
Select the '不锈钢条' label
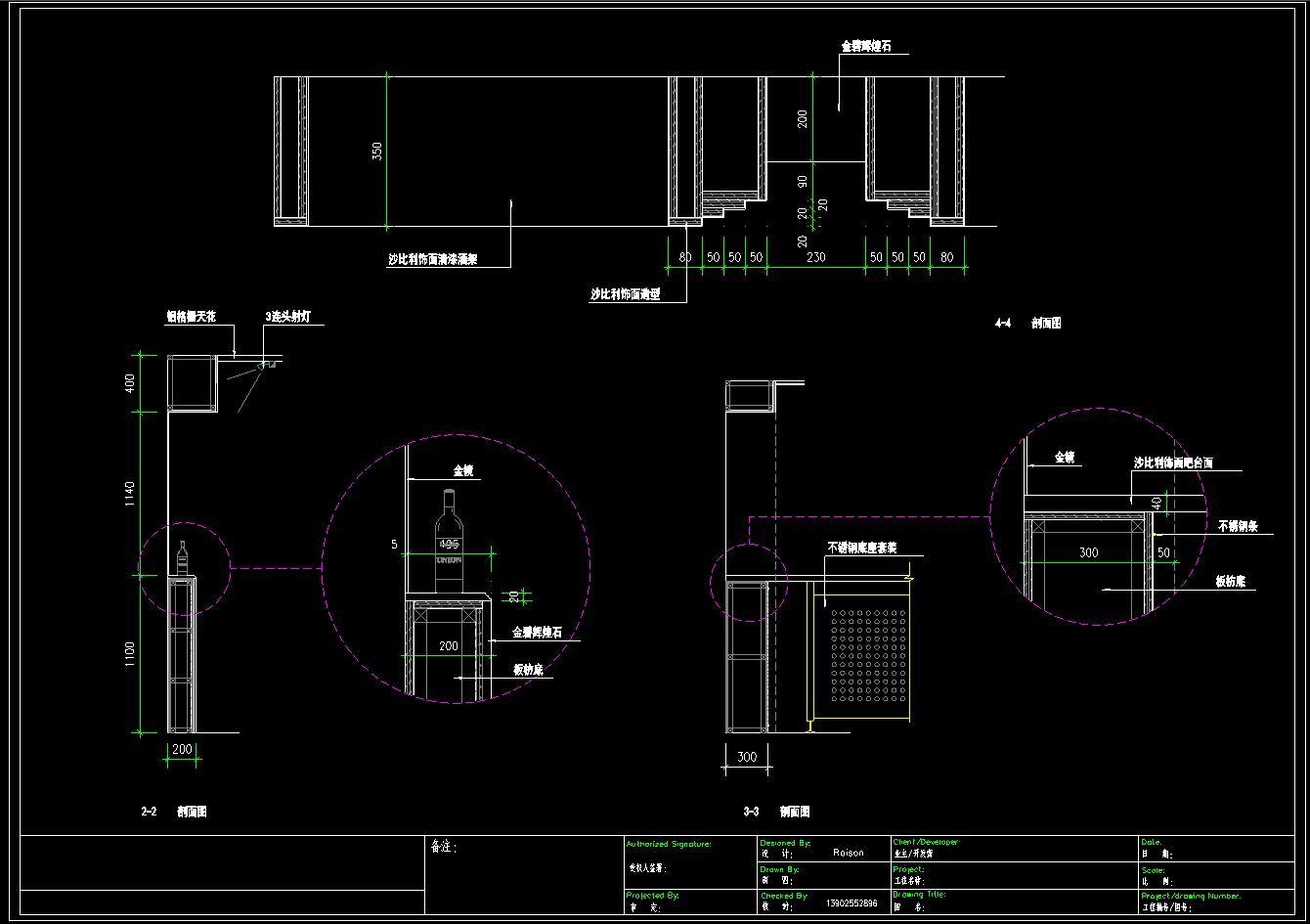click(x=1238, y=526)
